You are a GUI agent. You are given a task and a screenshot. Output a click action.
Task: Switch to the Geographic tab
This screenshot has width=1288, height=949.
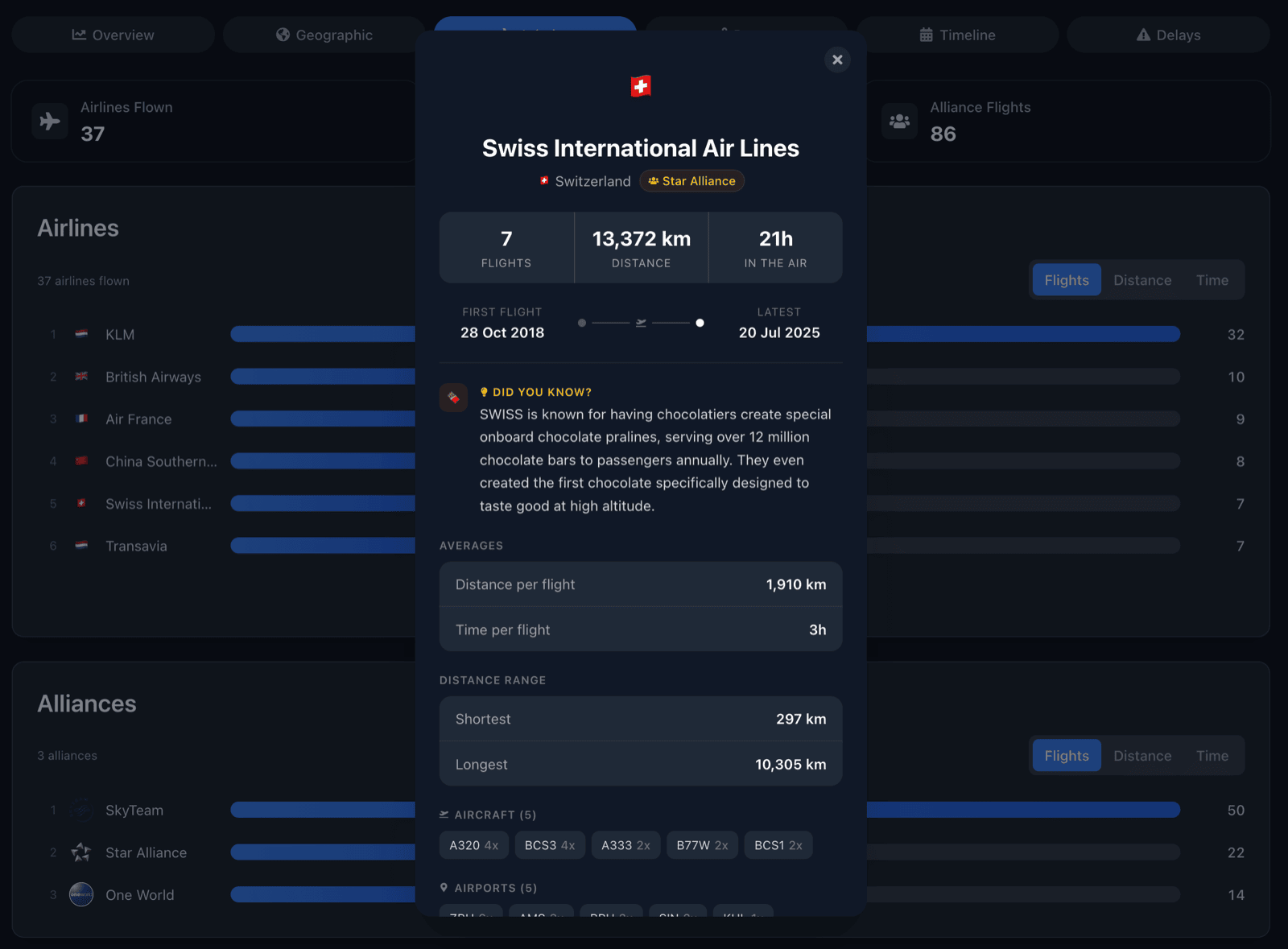click(x=324, y=35)
